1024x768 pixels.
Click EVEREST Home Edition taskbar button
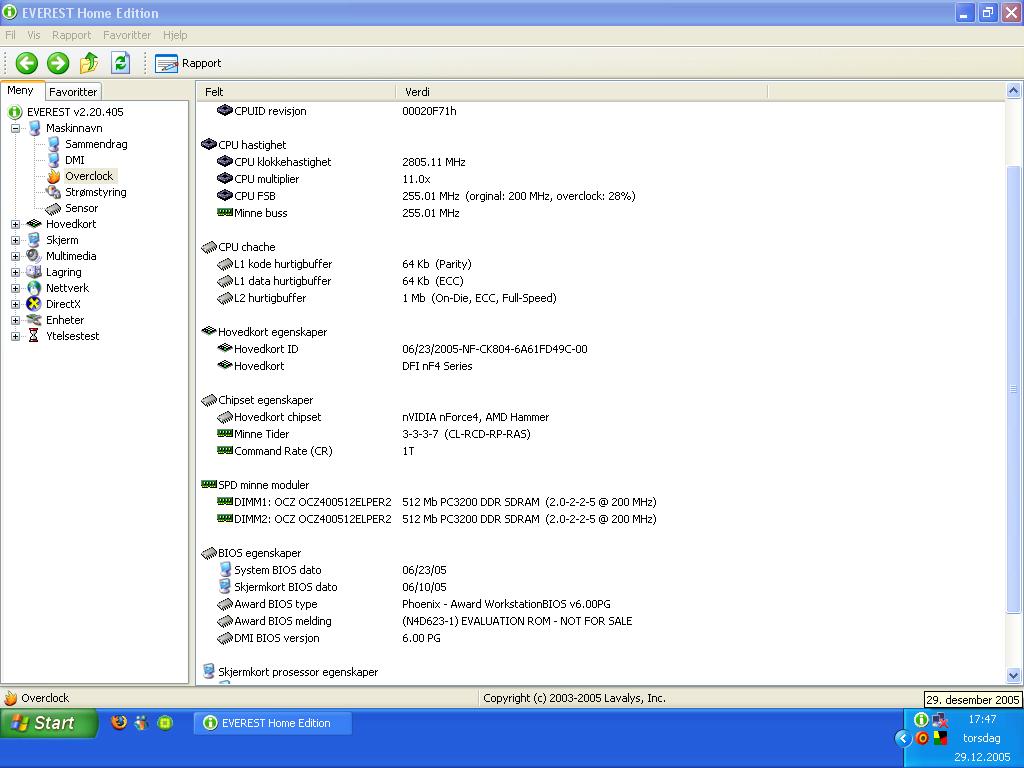pyautogui.click(x=272, y=723)
